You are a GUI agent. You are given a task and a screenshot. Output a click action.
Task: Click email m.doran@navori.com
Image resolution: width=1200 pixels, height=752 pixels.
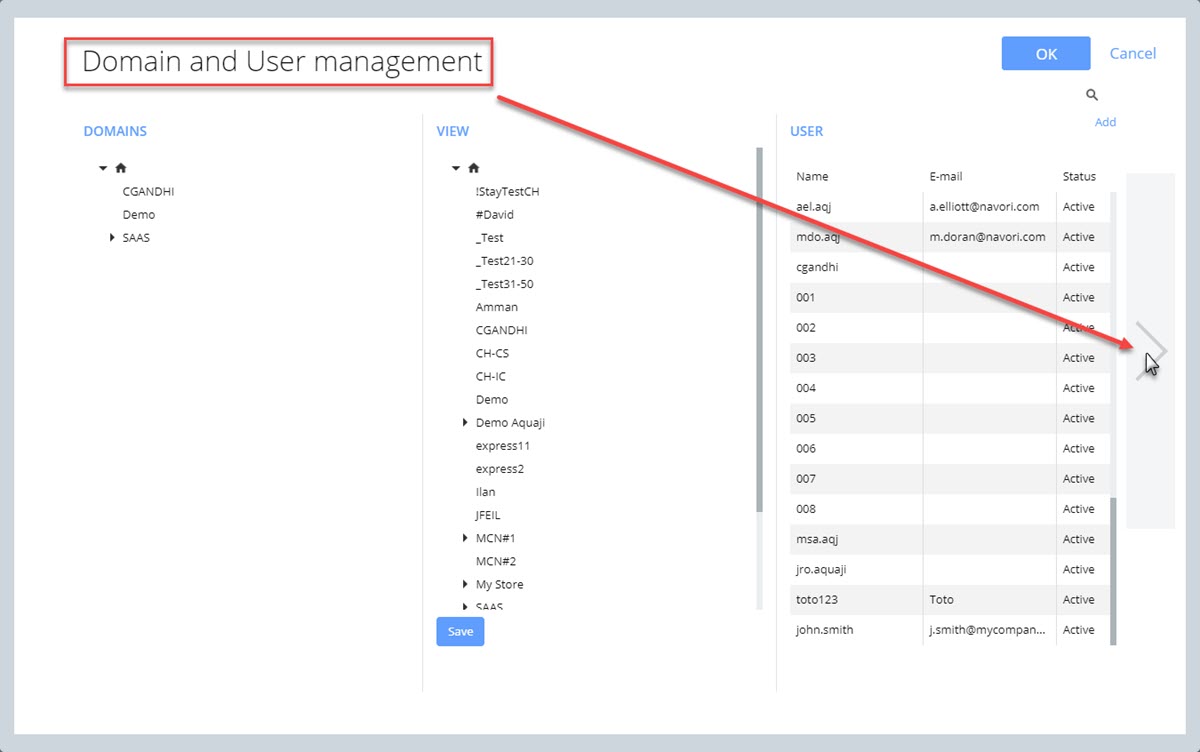tap(987, 237)
